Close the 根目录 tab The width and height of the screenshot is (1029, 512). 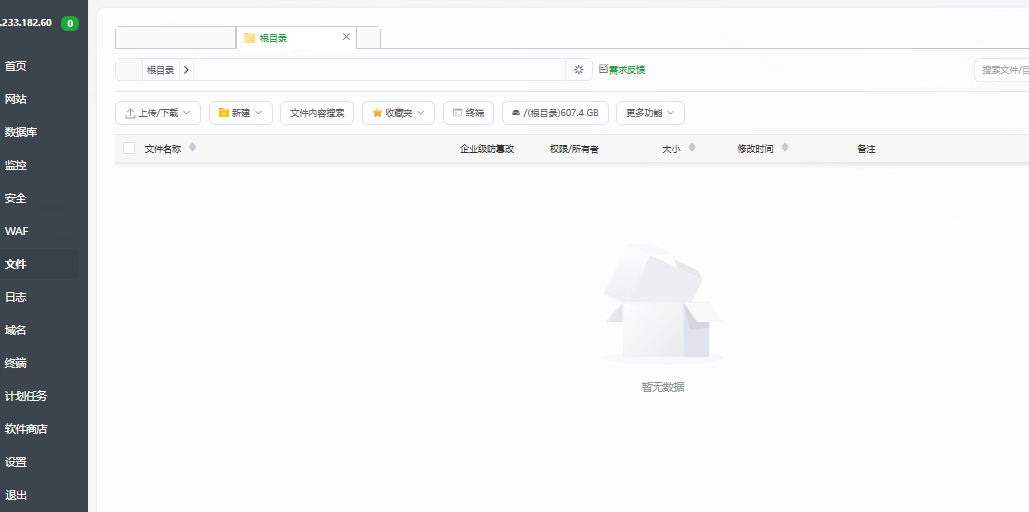(346, 37)
